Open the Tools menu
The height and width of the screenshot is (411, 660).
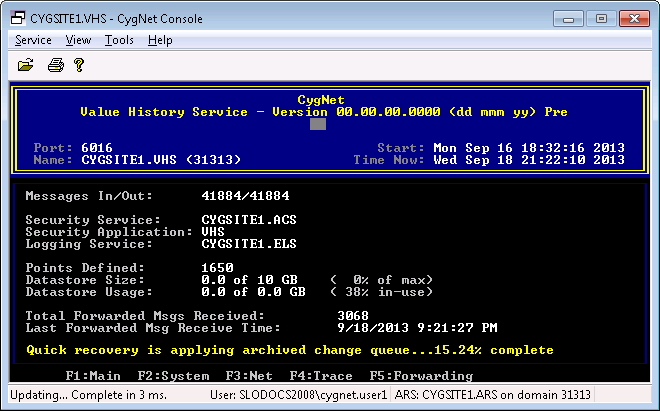pos(119,40)
